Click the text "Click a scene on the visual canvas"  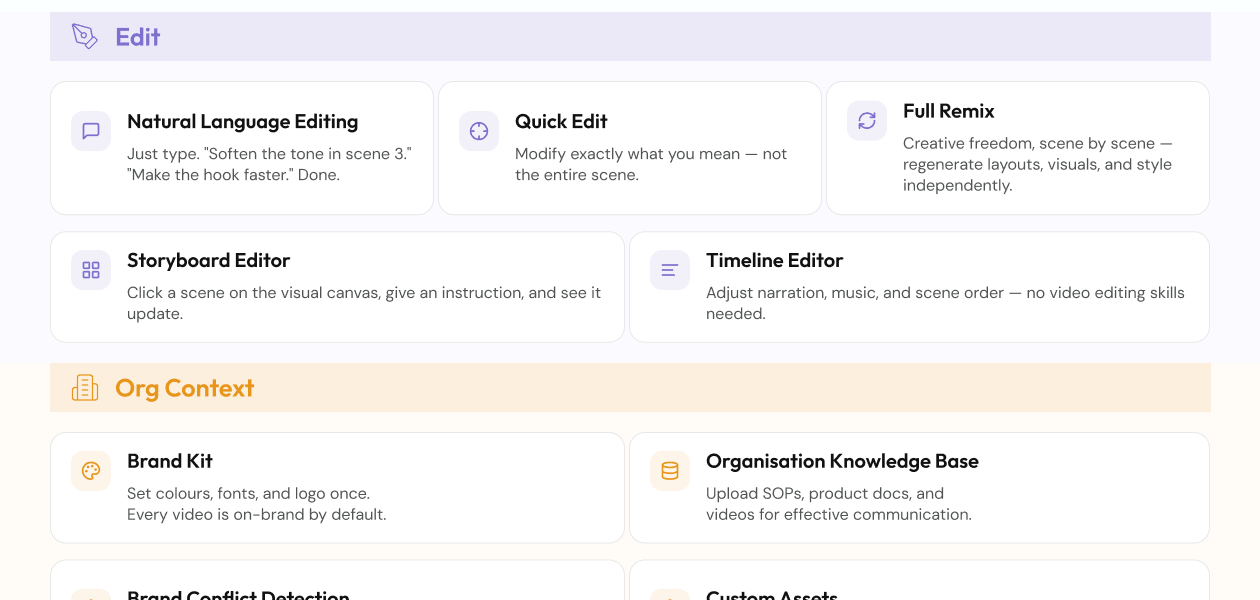(255, 293)
